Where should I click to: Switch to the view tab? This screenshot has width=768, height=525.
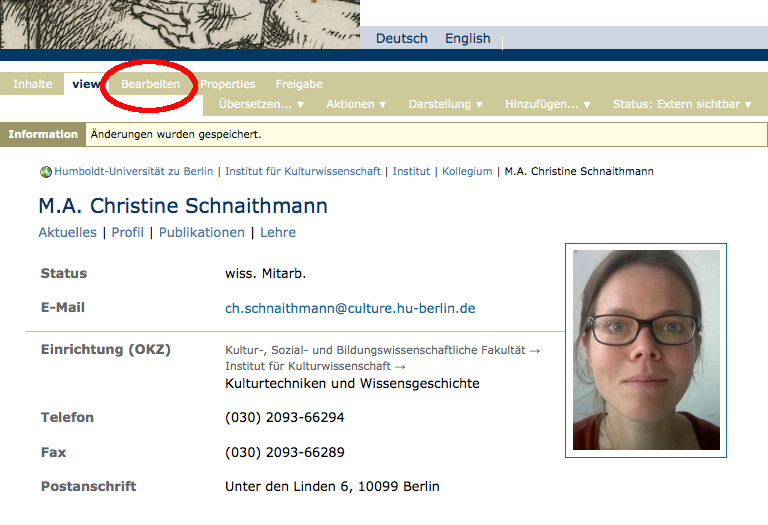86,84
